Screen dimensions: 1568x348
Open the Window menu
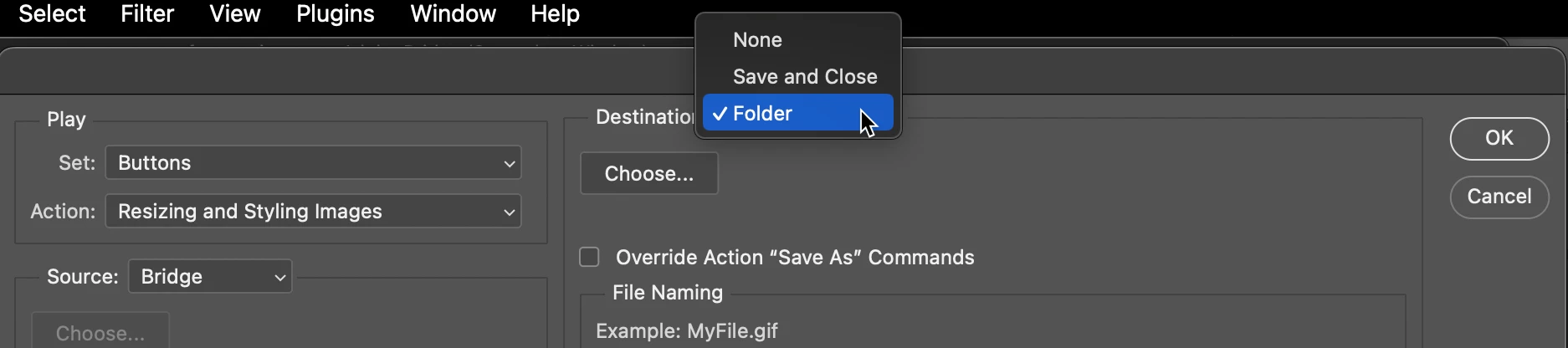[453, 14]
